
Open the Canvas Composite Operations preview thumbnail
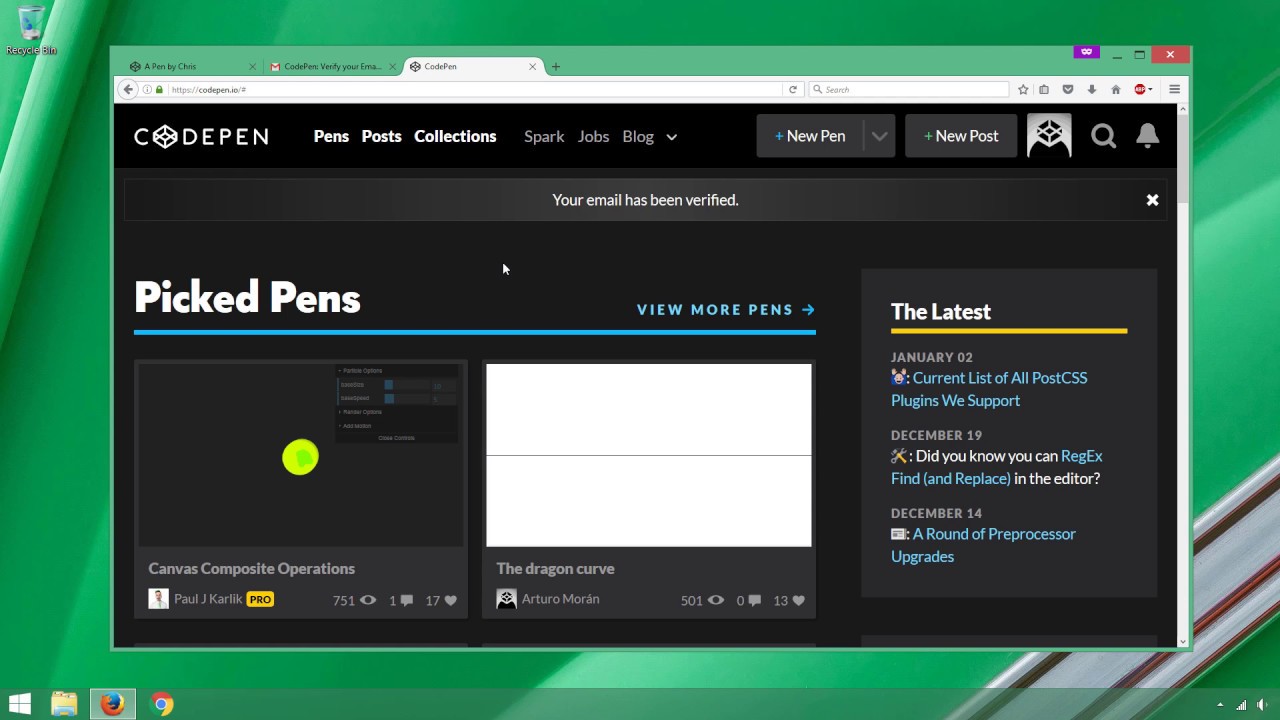click(300, 455)
